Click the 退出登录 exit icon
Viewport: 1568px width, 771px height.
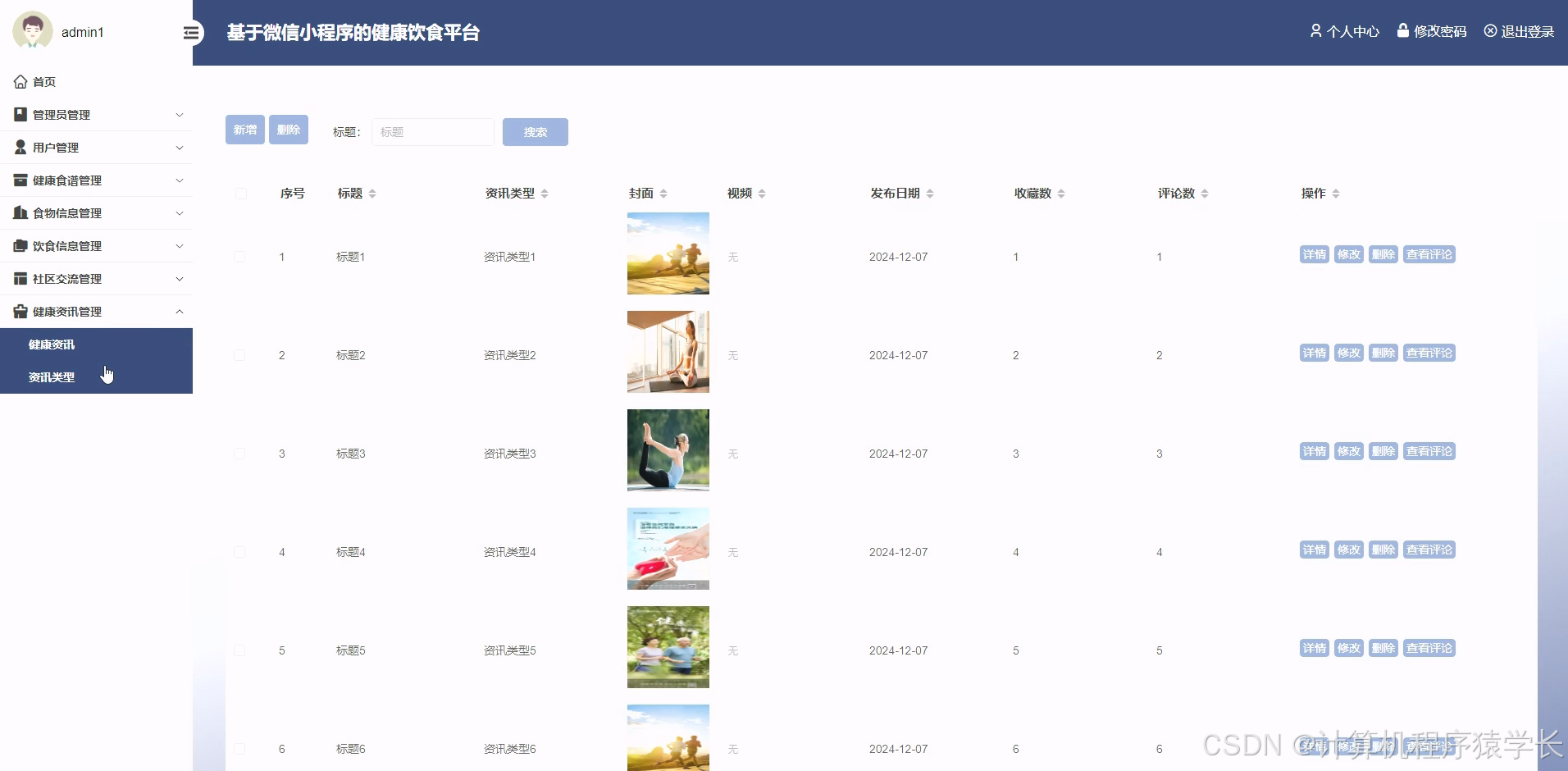[x=1490, y=31]
